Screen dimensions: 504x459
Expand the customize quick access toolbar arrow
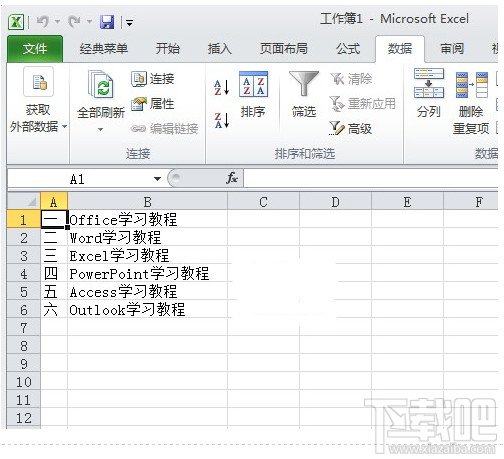[129, 23]
